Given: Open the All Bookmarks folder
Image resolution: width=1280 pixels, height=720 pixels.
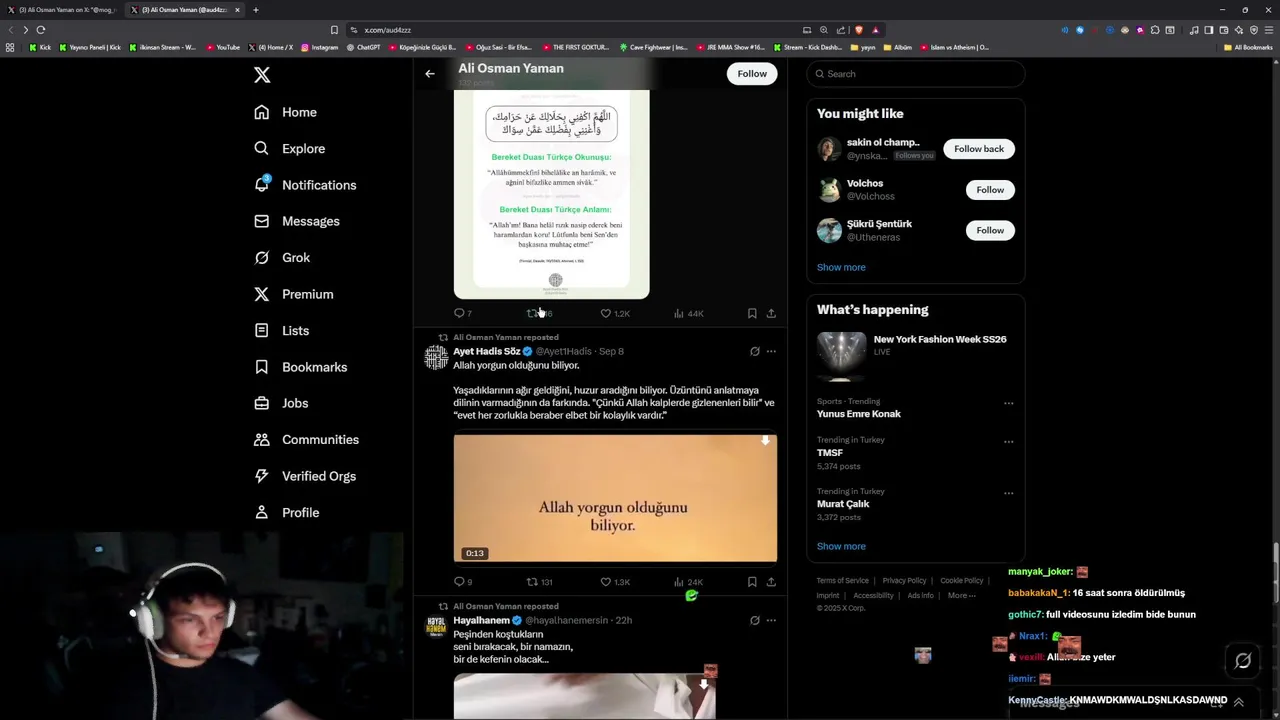Looking at the screenshot, I should coord(1248,47).
